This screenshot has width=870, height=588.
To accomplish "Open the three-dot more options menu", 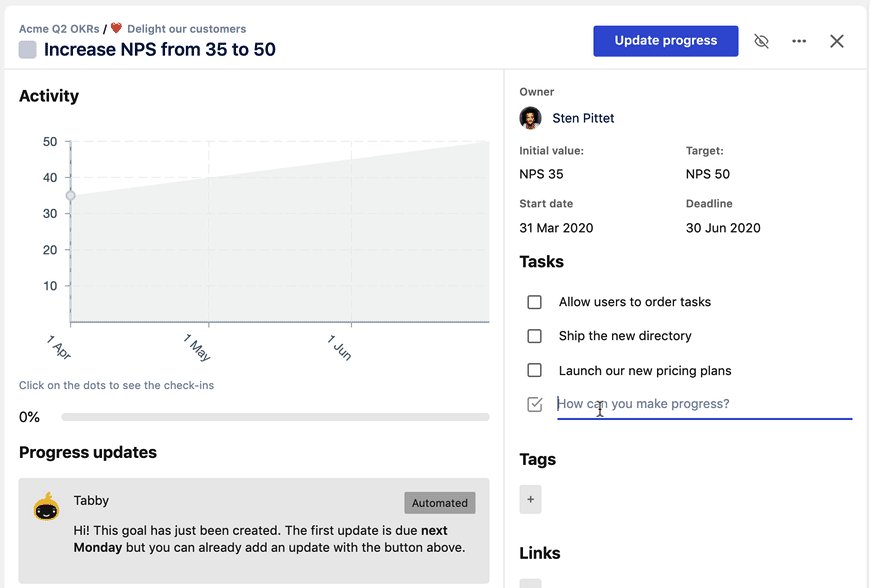I will [799, 41].
